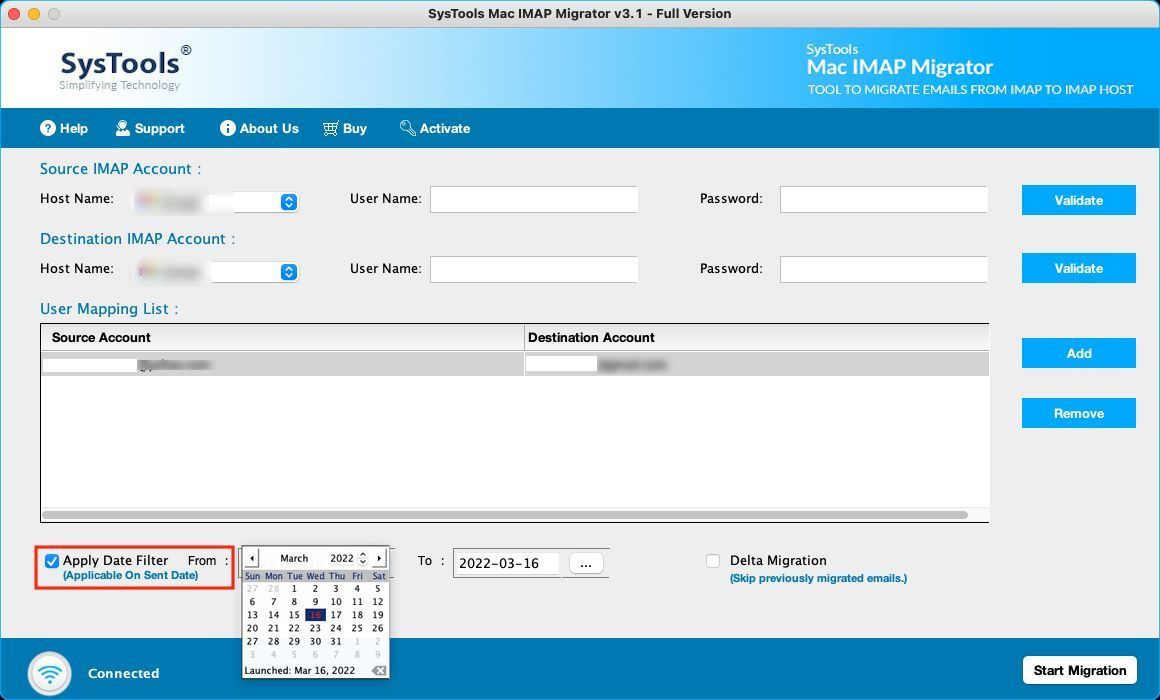The height and width of the screenshot is (700, 1160).
Task: Pick March 25 in the calendar
Action: pyautogui.click(x=357, y=628)
